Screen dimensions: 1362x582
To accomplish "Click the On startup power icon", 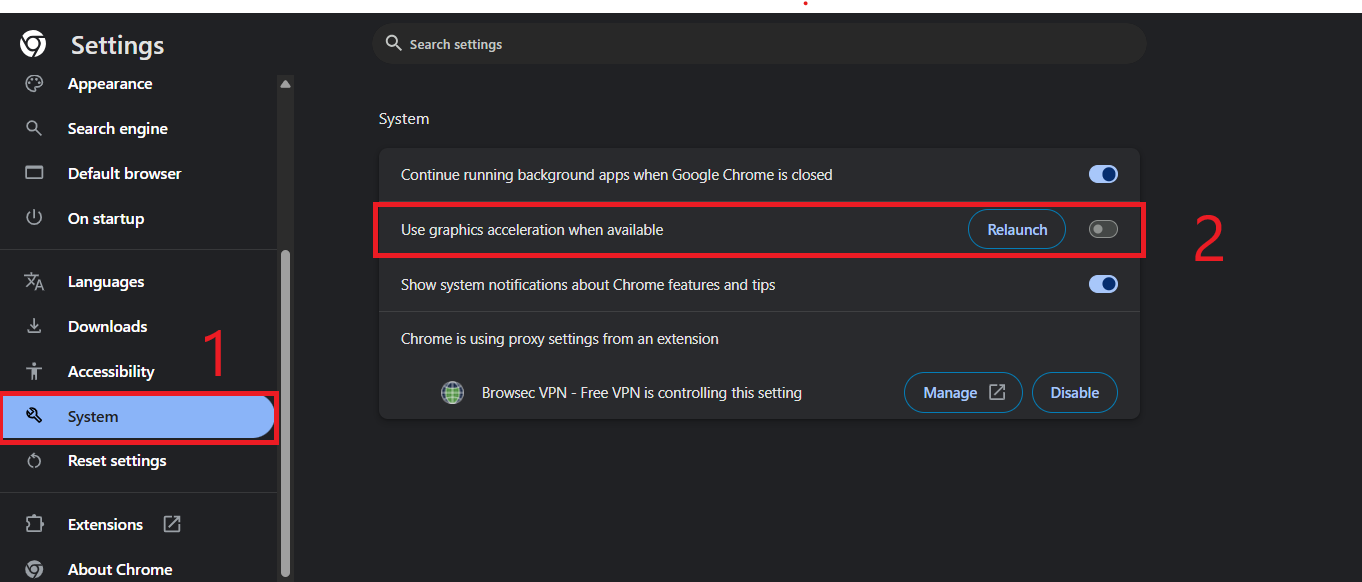I will click(x=34, y=218).
